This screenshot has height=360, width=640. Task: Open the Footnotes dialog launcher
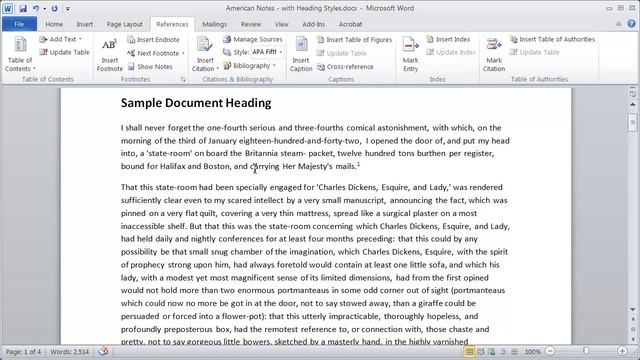coord(183,80)
